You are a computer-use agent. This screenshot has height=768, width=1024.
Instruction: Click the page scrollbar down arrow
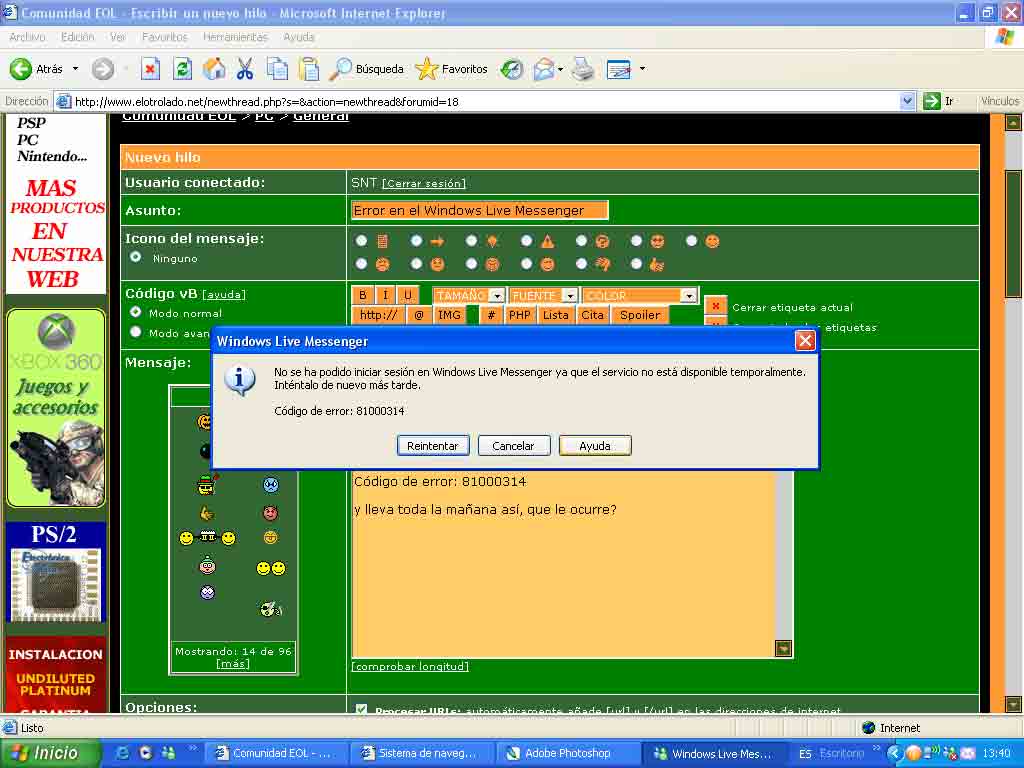tap(1013, 704)
